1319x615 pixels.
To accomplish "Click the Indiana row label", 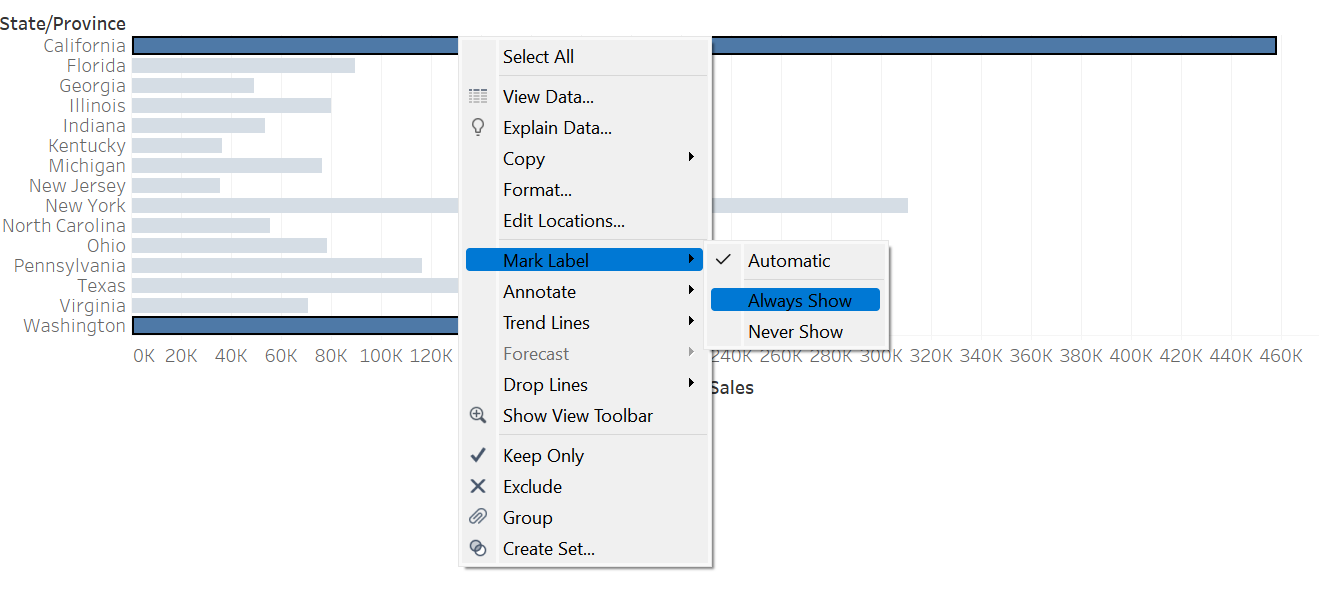I will (95, 126).
